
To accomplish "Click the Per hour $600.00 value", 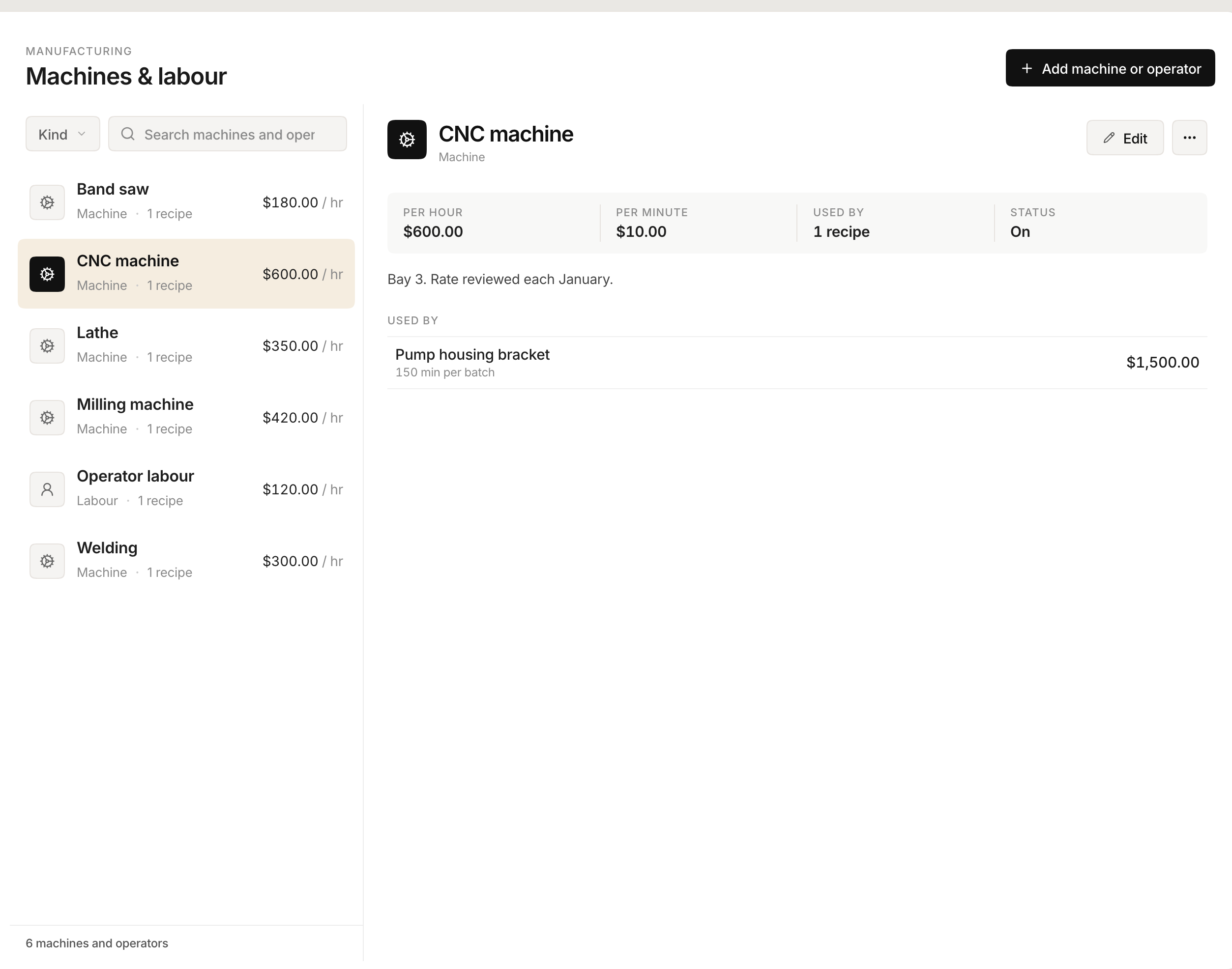I will [433, 231].
